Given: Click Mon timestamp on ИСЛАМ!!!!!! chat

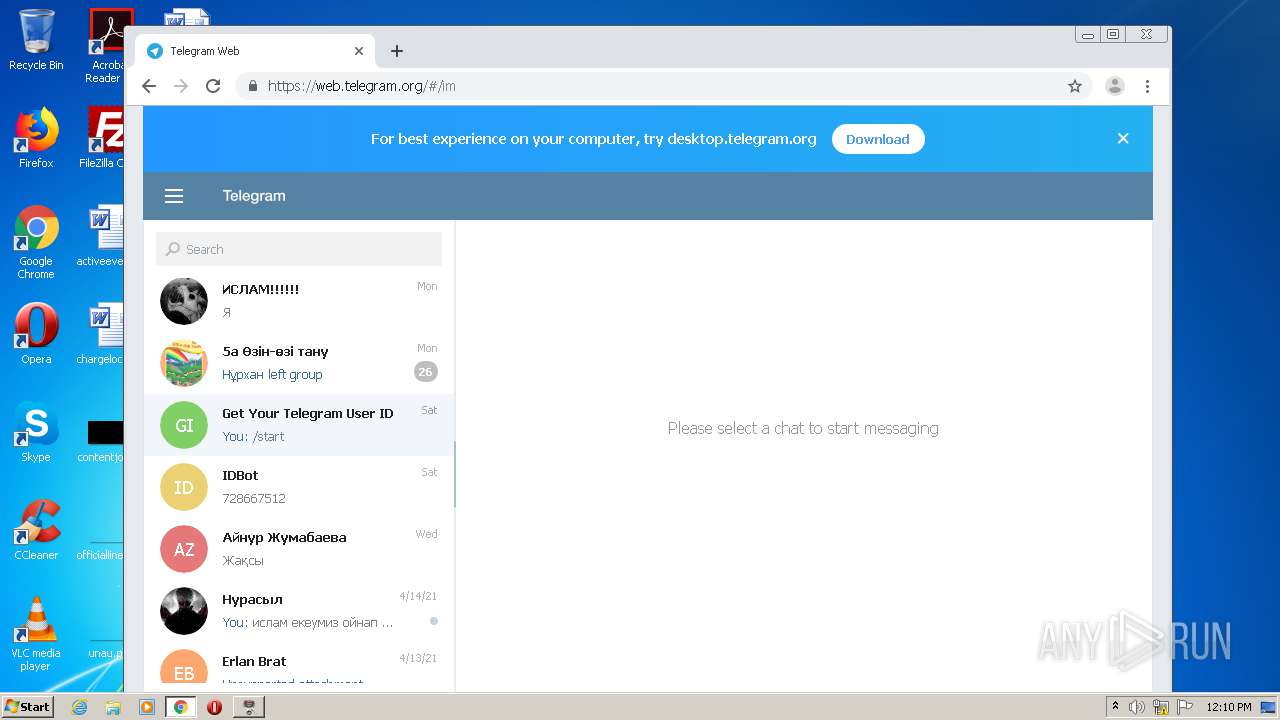Looking at the screenshot, I should (x=427, y=286).
